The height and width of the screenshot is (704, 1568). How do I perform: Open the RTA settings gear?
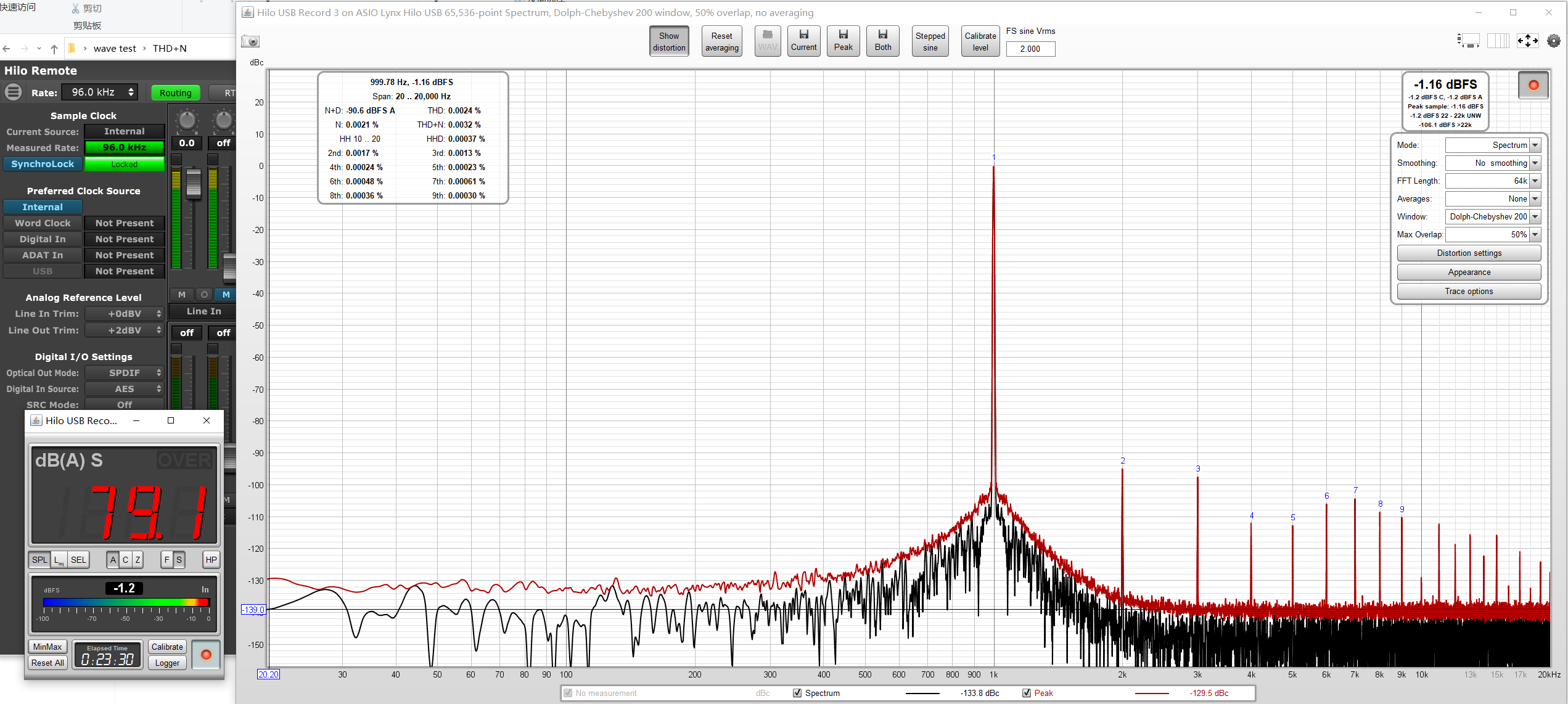point(1553,41)
